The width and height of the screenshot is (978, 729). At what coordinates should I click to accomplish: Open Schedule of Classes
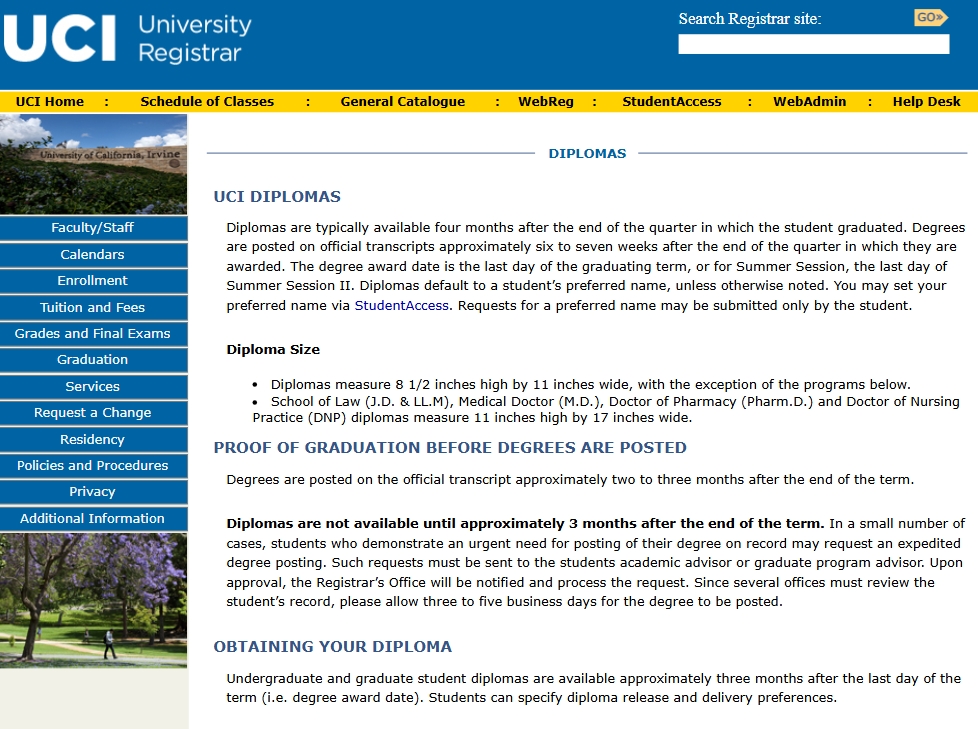tap(207, 102)
